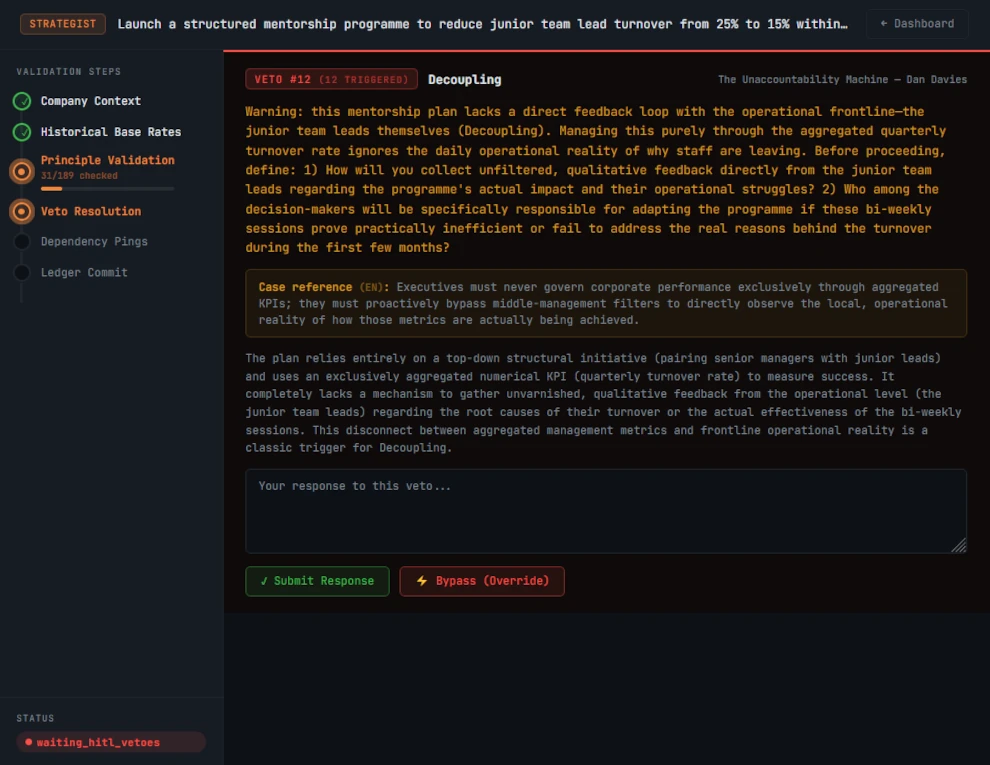Image resolution: width=990 pixels, height=765 pixels.
Task: Click the orange ring icon beside Veto Resolution
Action: pos(22,211)
